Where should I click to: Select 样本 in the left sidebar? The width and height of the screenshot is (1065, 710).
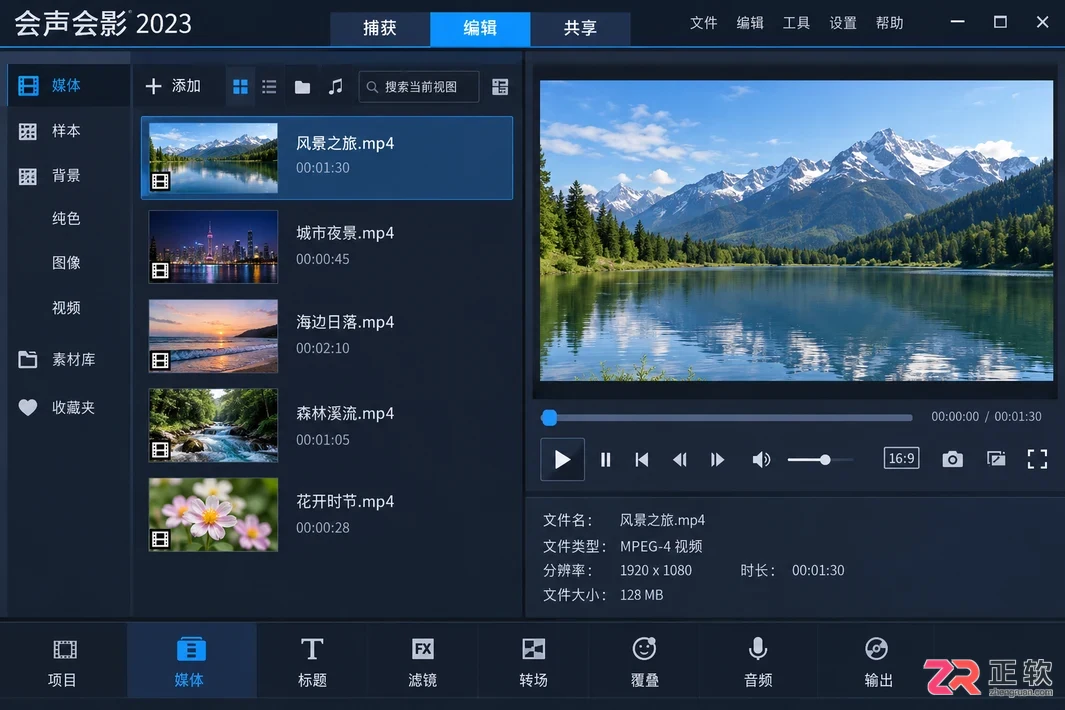(68, 130)
